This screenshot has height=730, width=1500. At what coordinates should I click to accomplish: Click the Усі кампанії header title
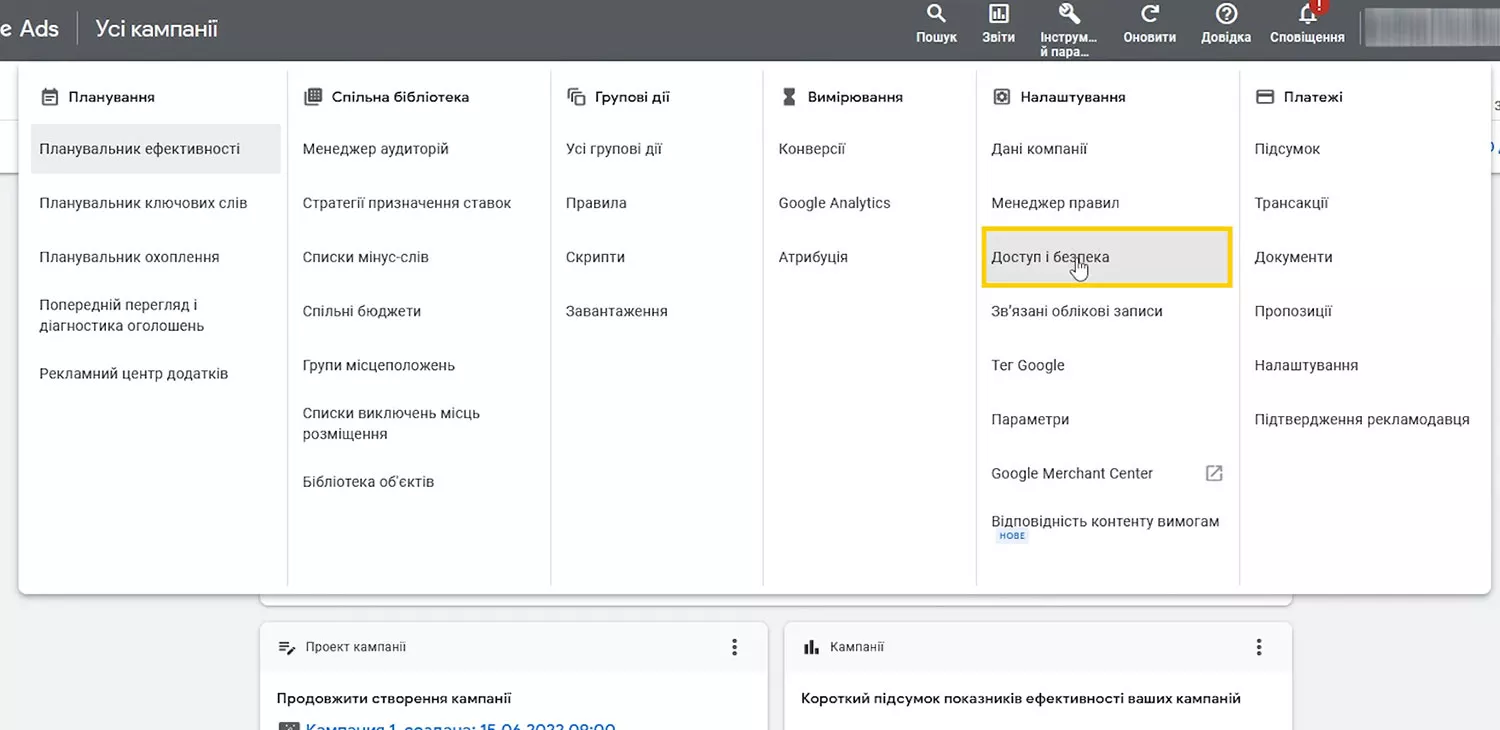[x=157, y=28]
